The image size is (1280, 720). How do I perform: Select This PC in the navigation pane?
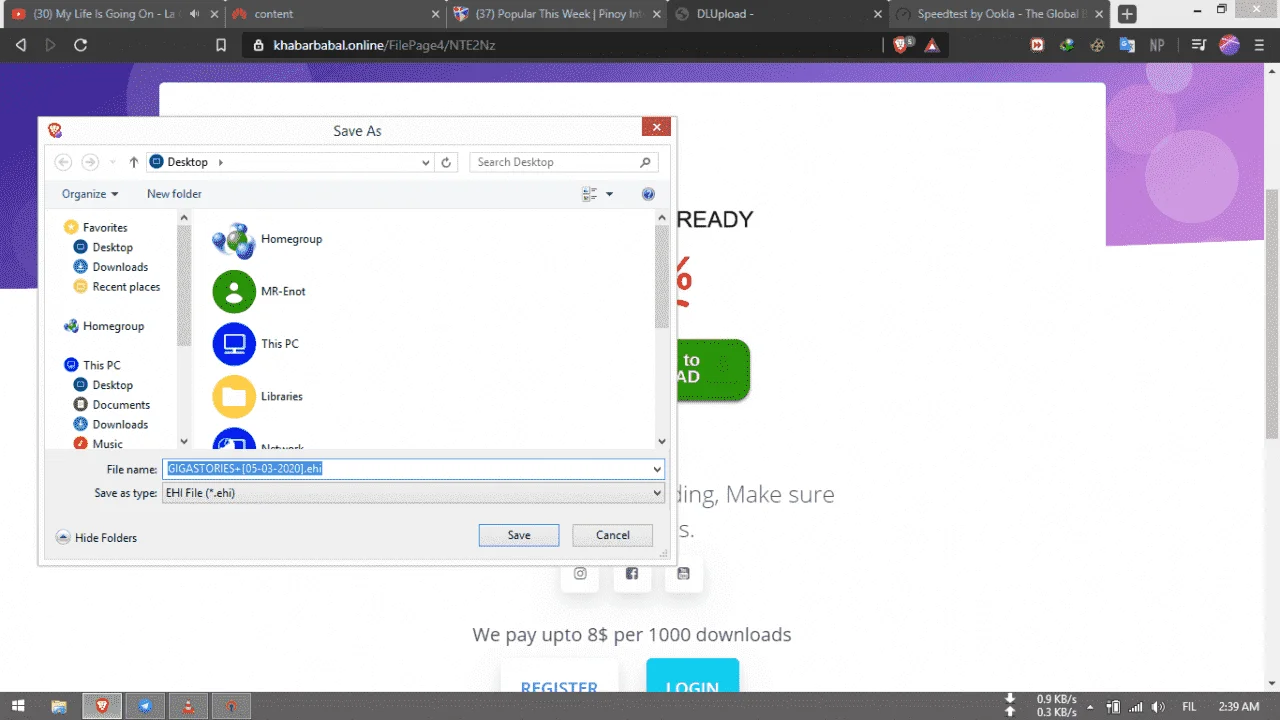pyautogui.click(x=92, y=365)
